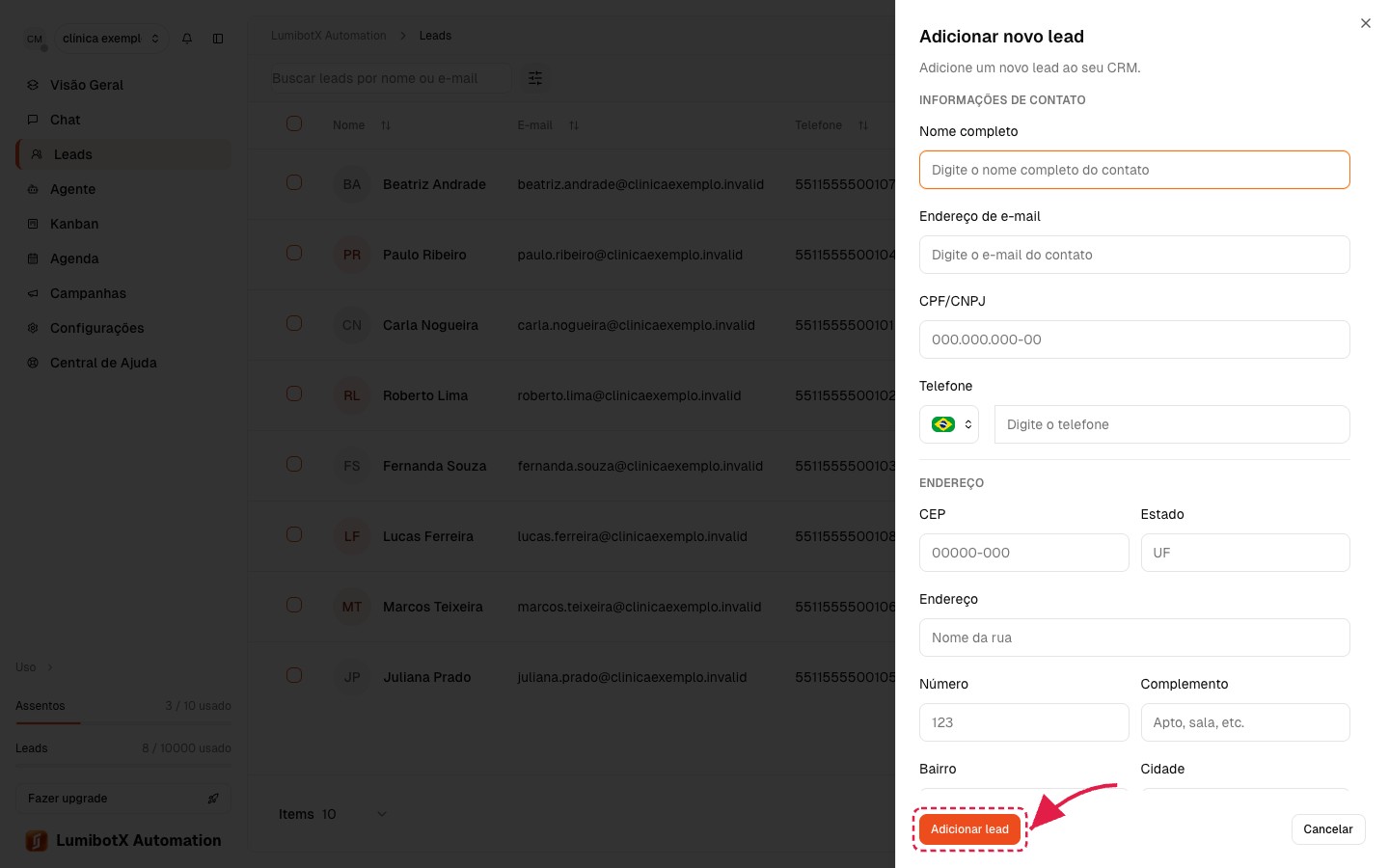Viewport: 1389px width, 868px height.
Task: Click the Kanban sidebar icon
Action: 33,224
